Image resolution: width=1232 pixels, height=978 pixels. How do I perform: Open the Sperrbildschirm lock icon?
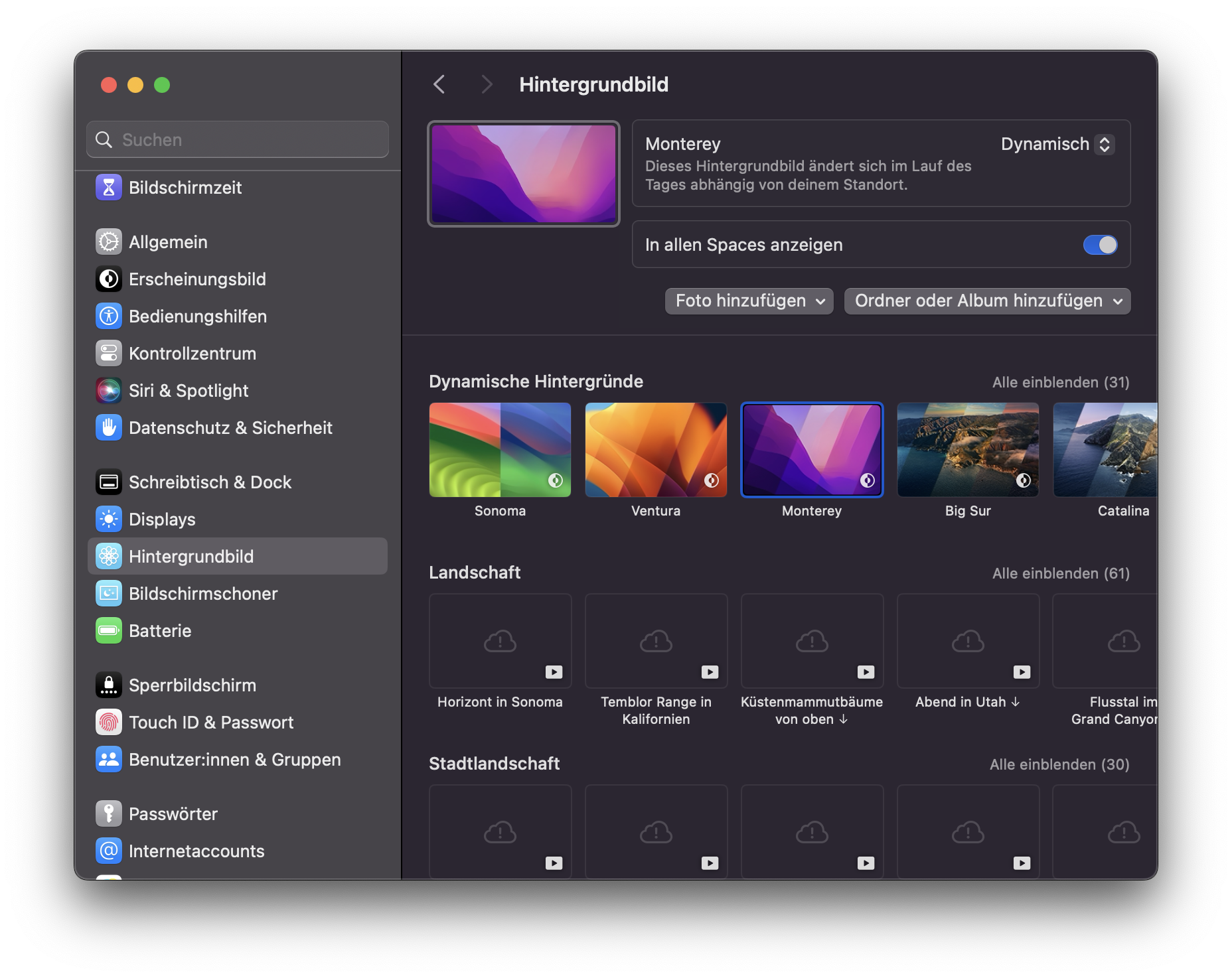coord(109,685)
